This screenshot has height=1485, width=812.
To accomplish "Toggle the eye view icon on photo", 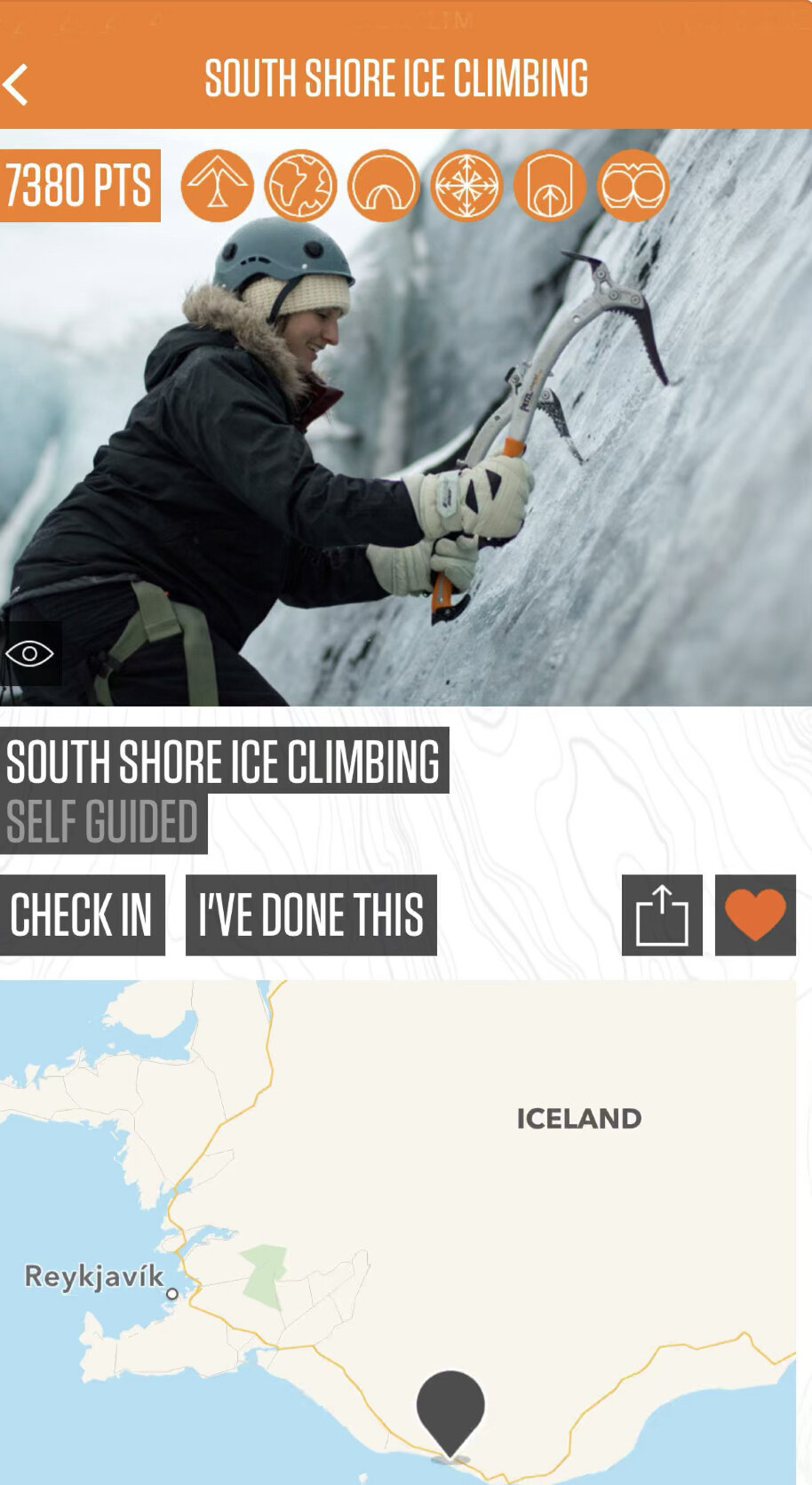I will [x=30, y=654].
